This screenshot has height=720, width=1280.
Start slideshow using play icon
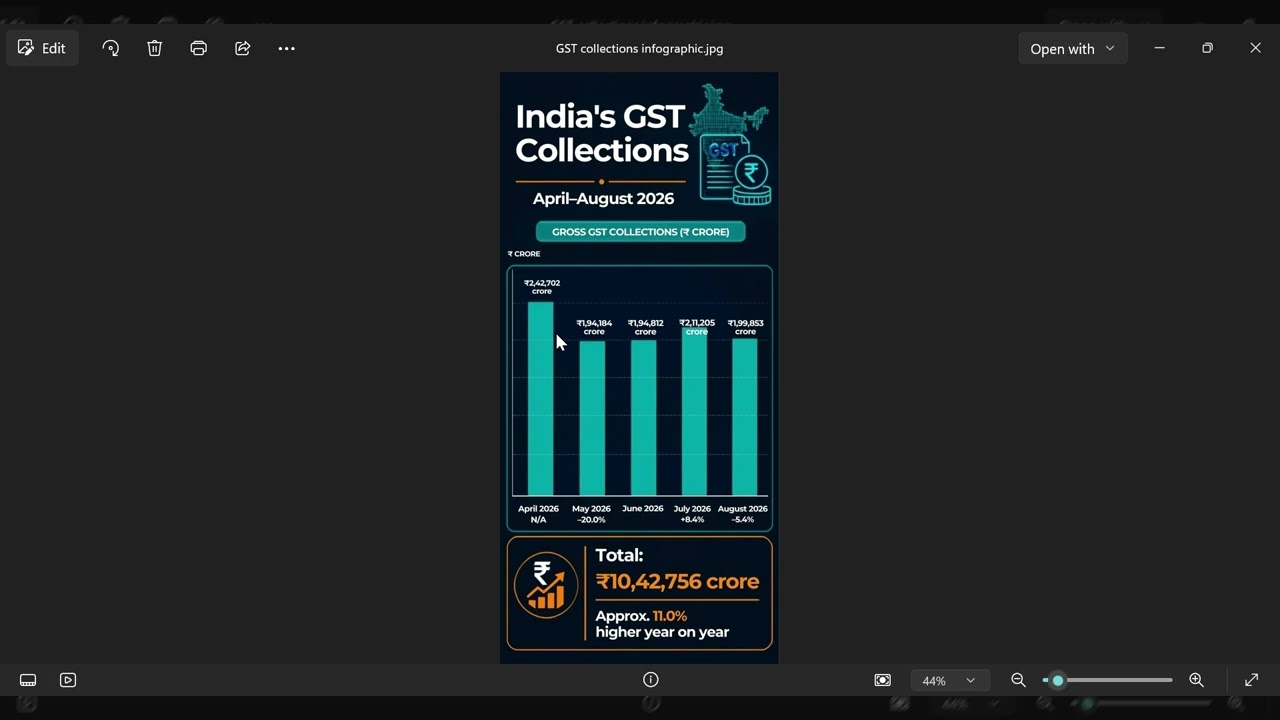tap(68, 680)
